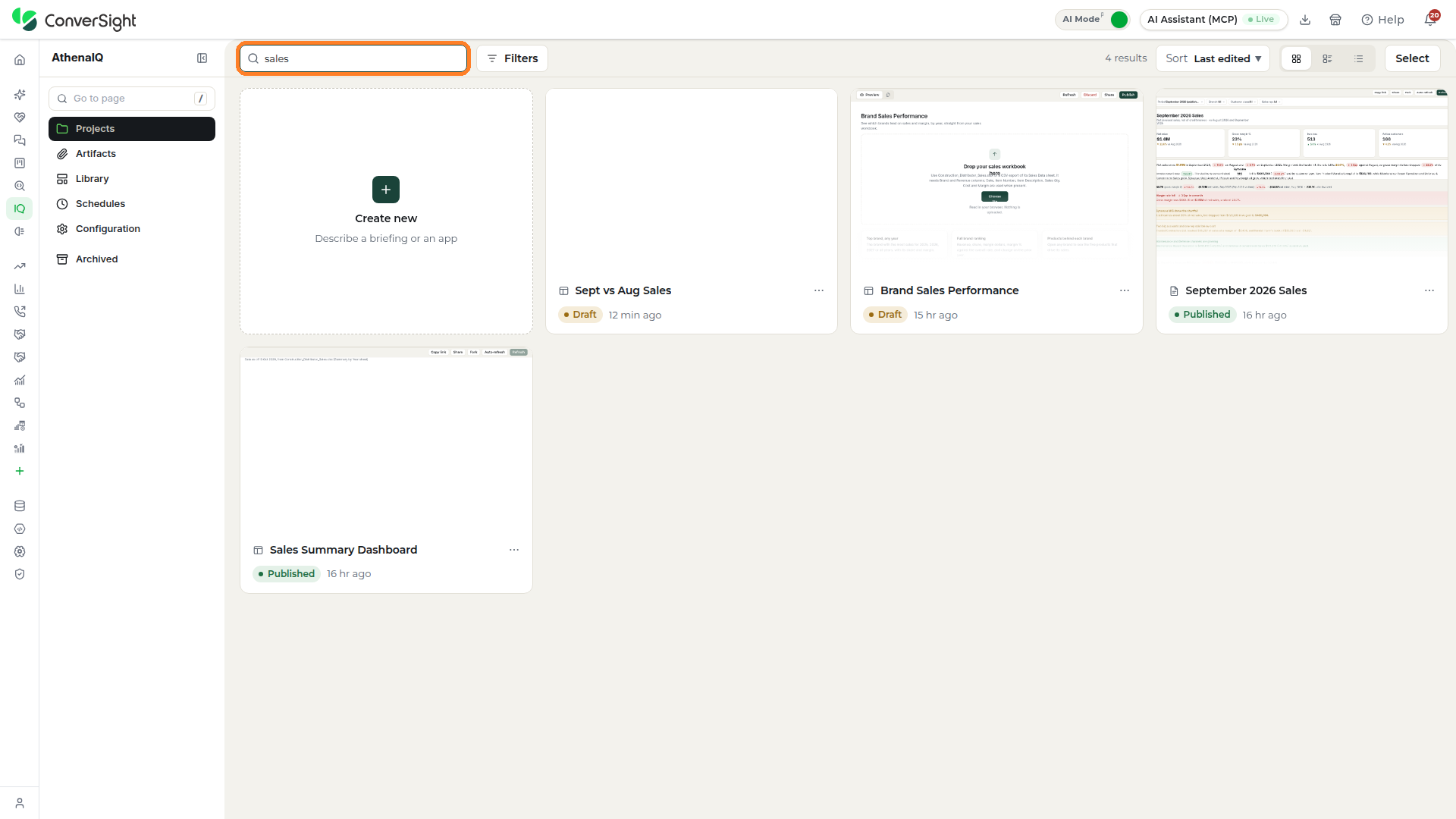Open the marketplace store icon

[1335, 20]
